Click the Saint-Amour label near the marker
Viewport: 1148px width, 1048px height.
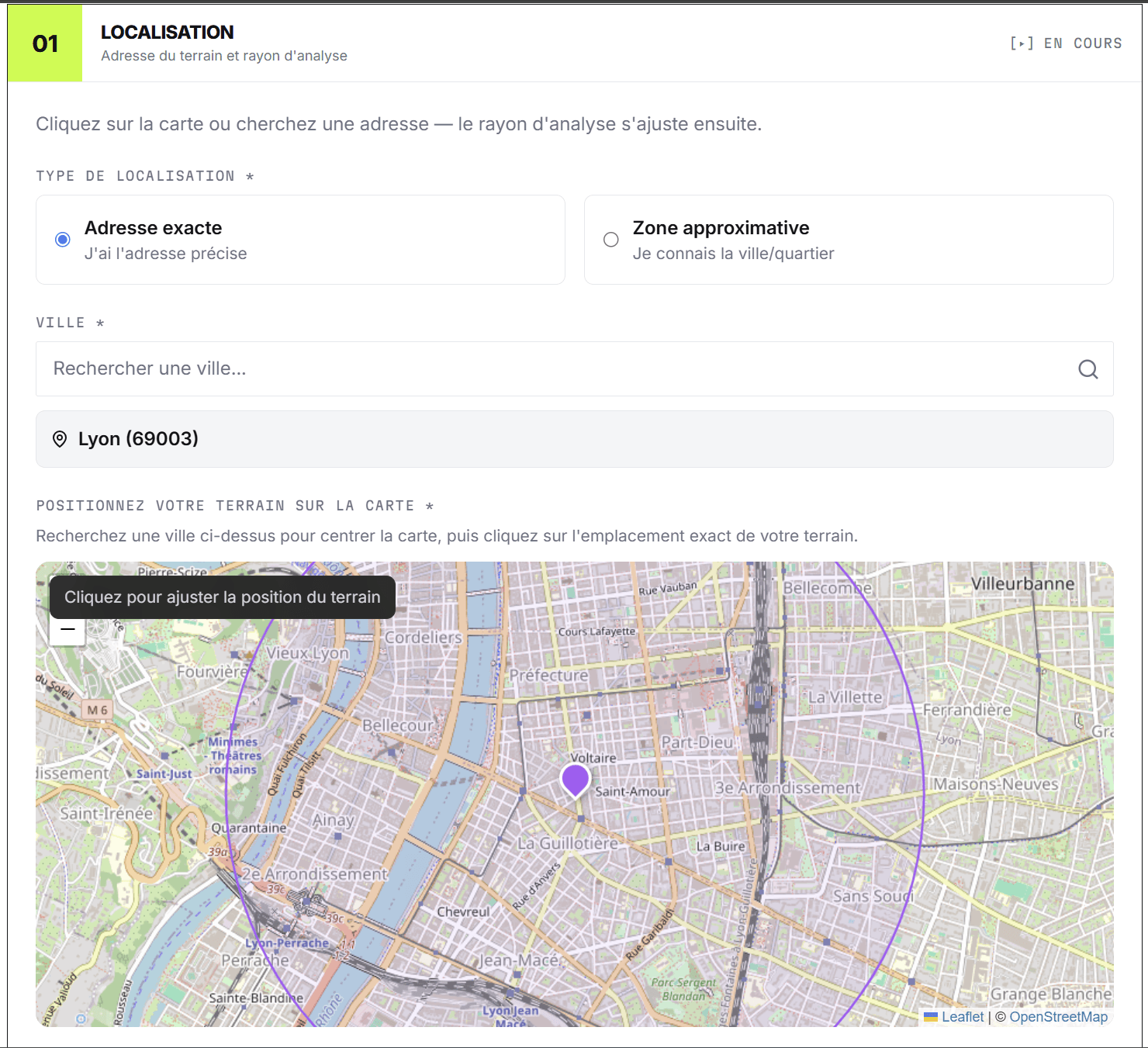(632, 792)
